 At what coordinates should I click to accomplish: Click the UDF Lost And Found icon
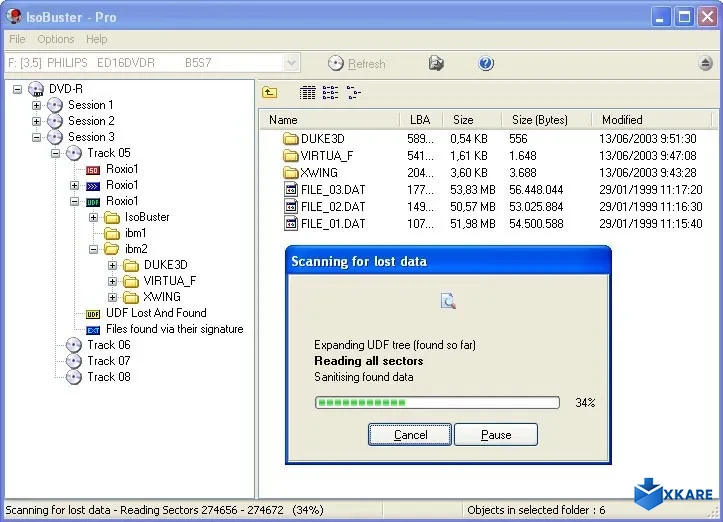(x=93, y=314)
